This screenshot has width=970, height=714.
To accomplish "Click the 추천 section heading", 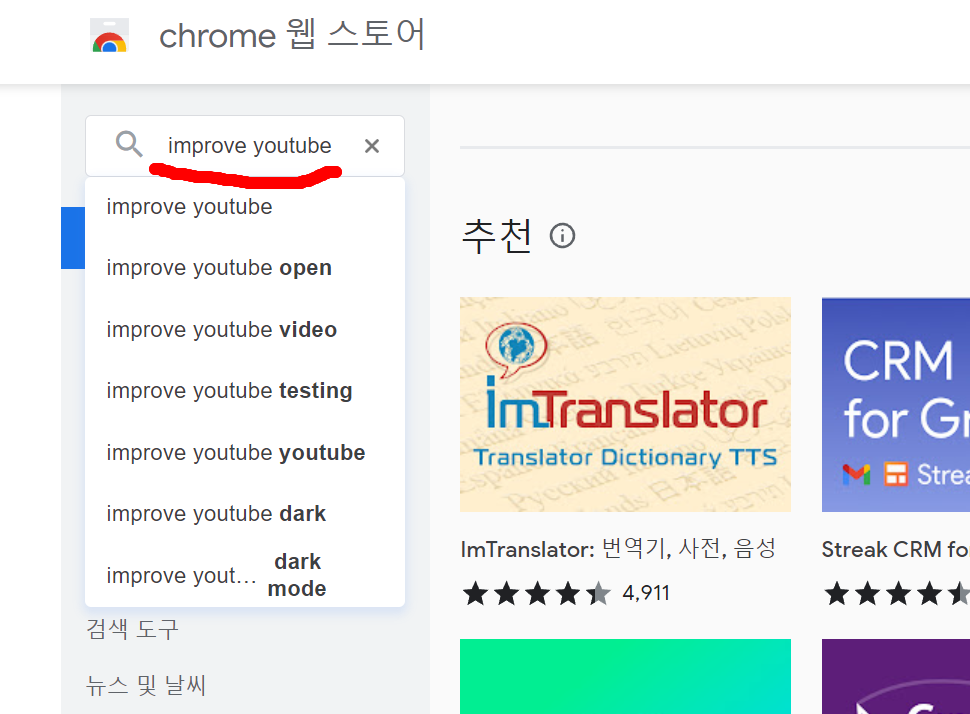I will tap(497, 236).
